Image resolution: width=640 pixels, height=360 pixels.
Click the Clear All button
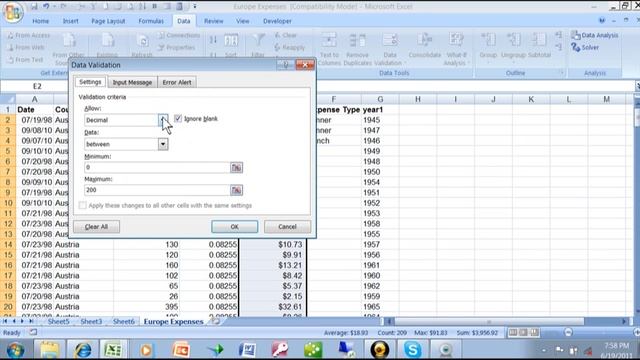click(96, 227)
